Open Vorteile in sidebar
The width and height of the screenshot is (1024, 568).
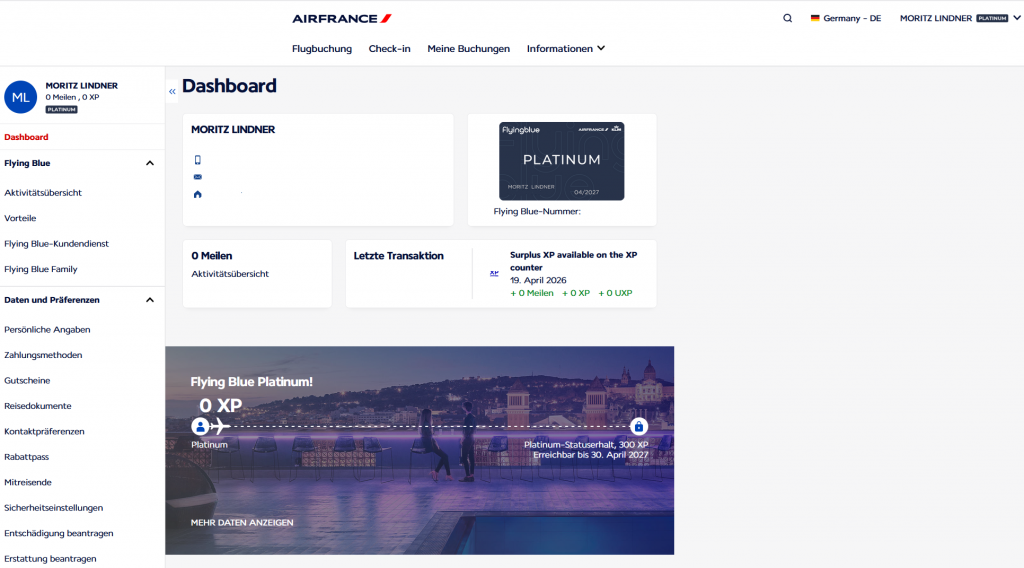[20, 218]
